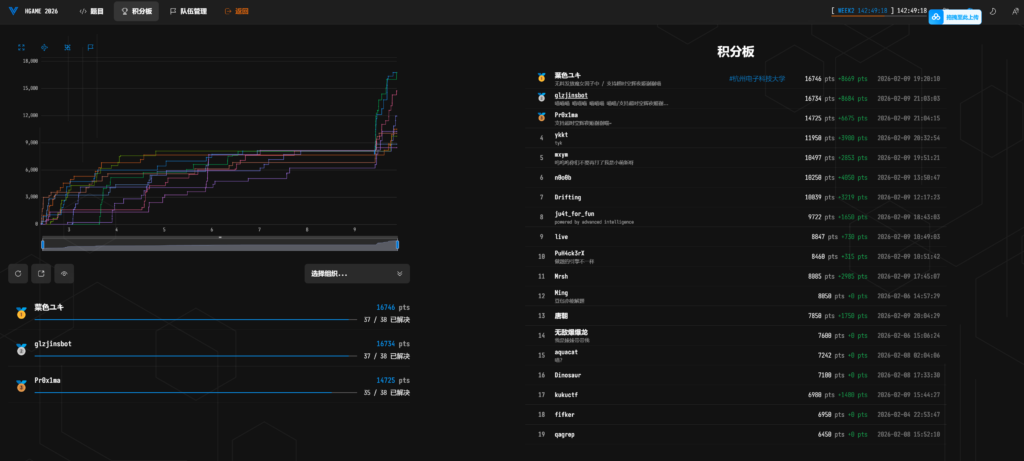The height and width of the screenshot is (461, 1024).
Task: Open team glzjinsbot in the ranking list
Action: (x=570, y=96)
